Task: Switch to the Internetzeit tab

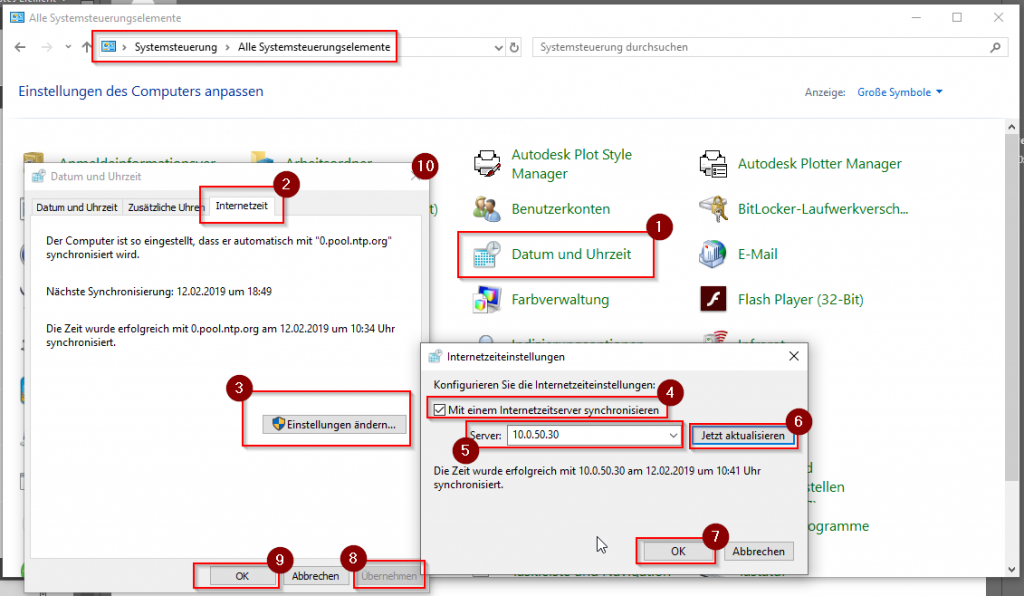Action: point(242,207)
